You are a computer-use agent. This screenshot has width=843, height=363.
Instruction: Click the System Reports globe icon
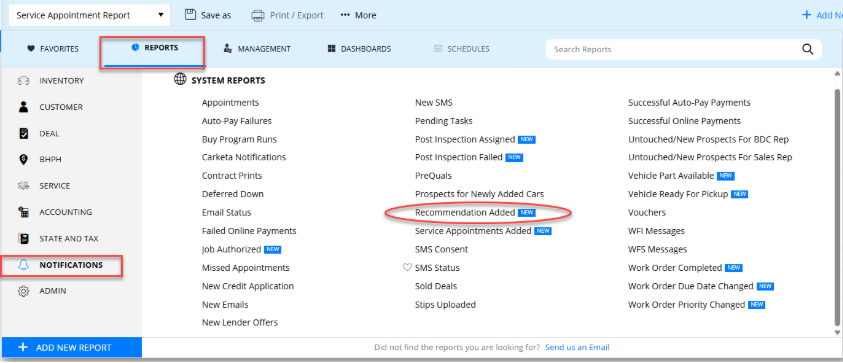(180, 80)
